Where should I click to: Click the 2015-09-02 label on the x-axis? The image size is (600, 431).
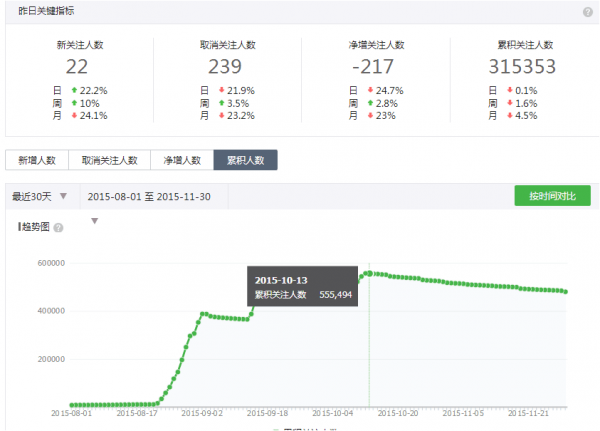[x=204, y=411]
